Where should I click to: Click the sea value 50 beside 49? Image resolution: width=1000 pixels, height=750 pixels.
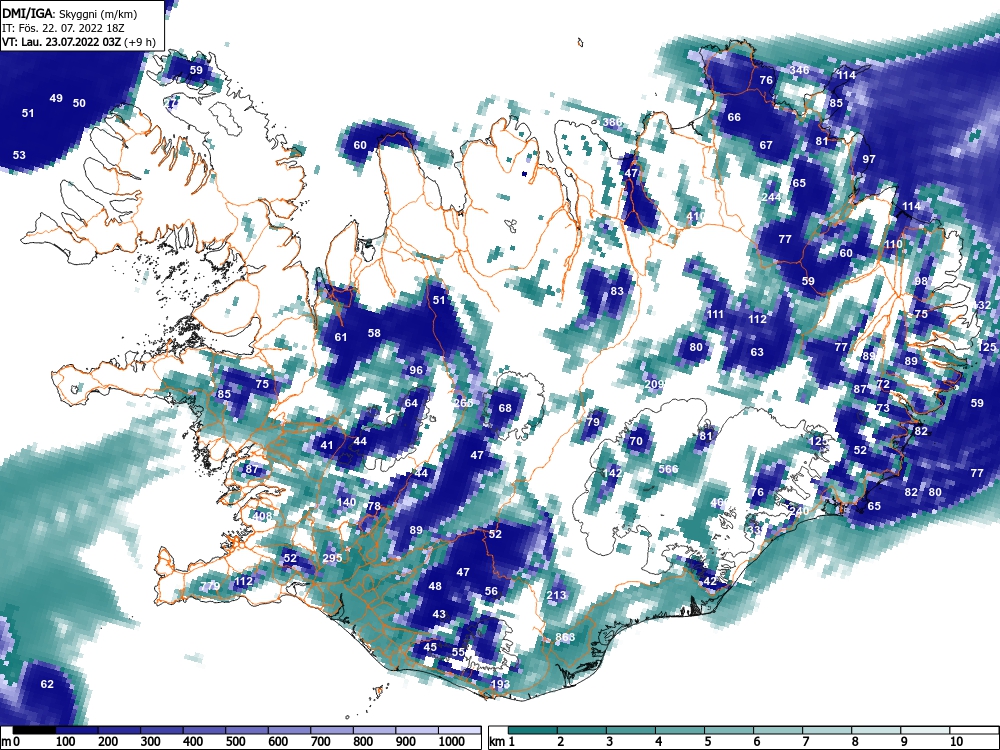79,103
